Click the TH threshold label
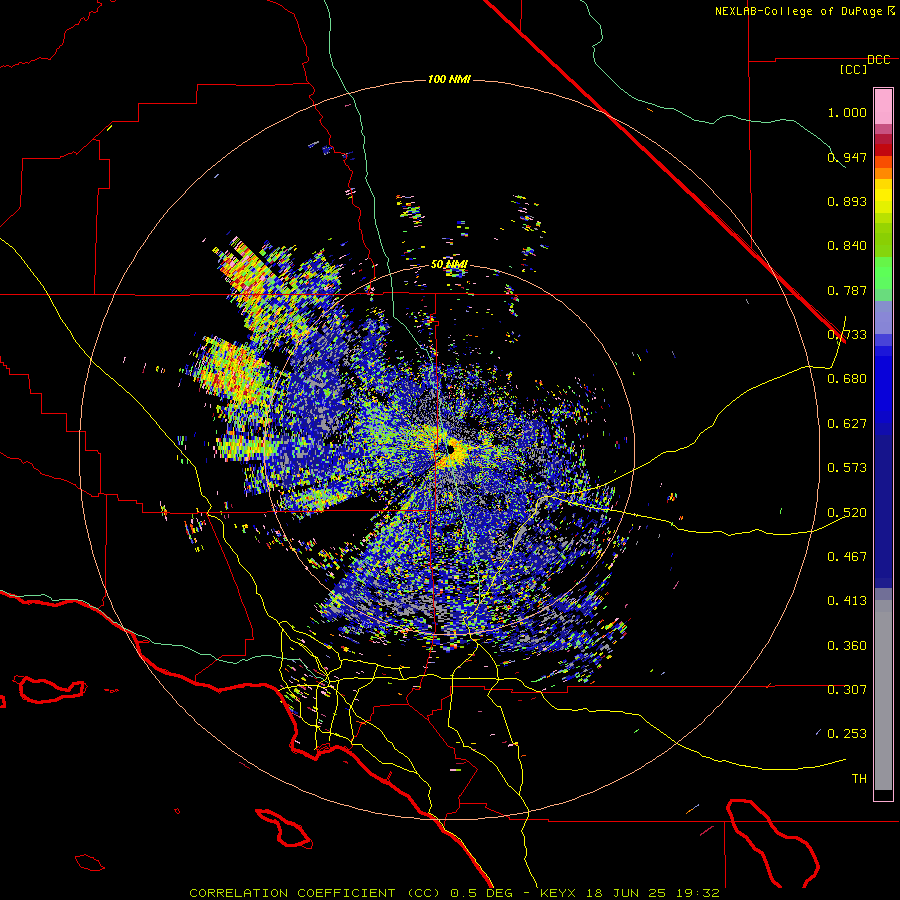900x900 pixels. [x=859, y=779]
